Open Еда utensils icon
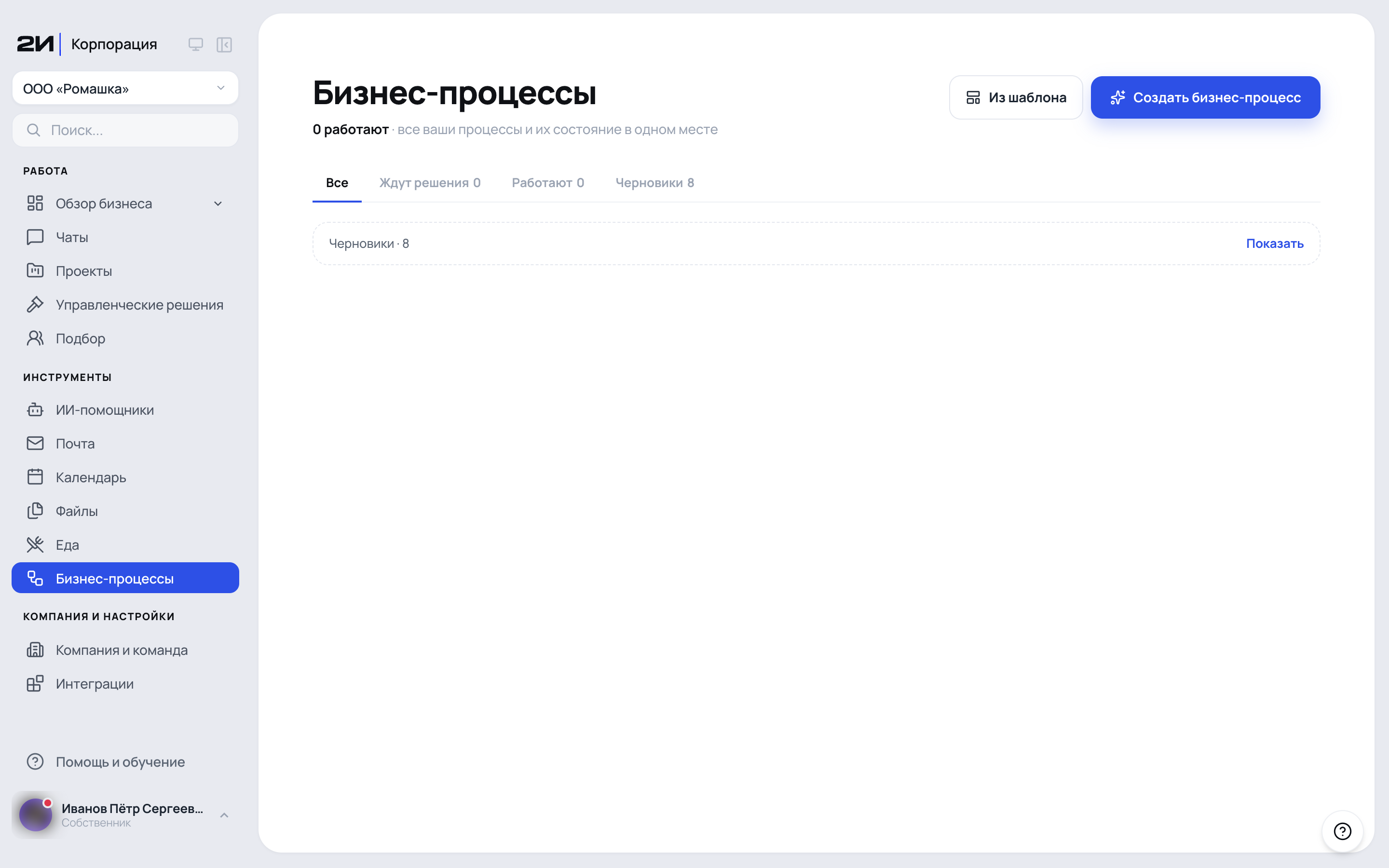1389x868 pixels. 35,544
